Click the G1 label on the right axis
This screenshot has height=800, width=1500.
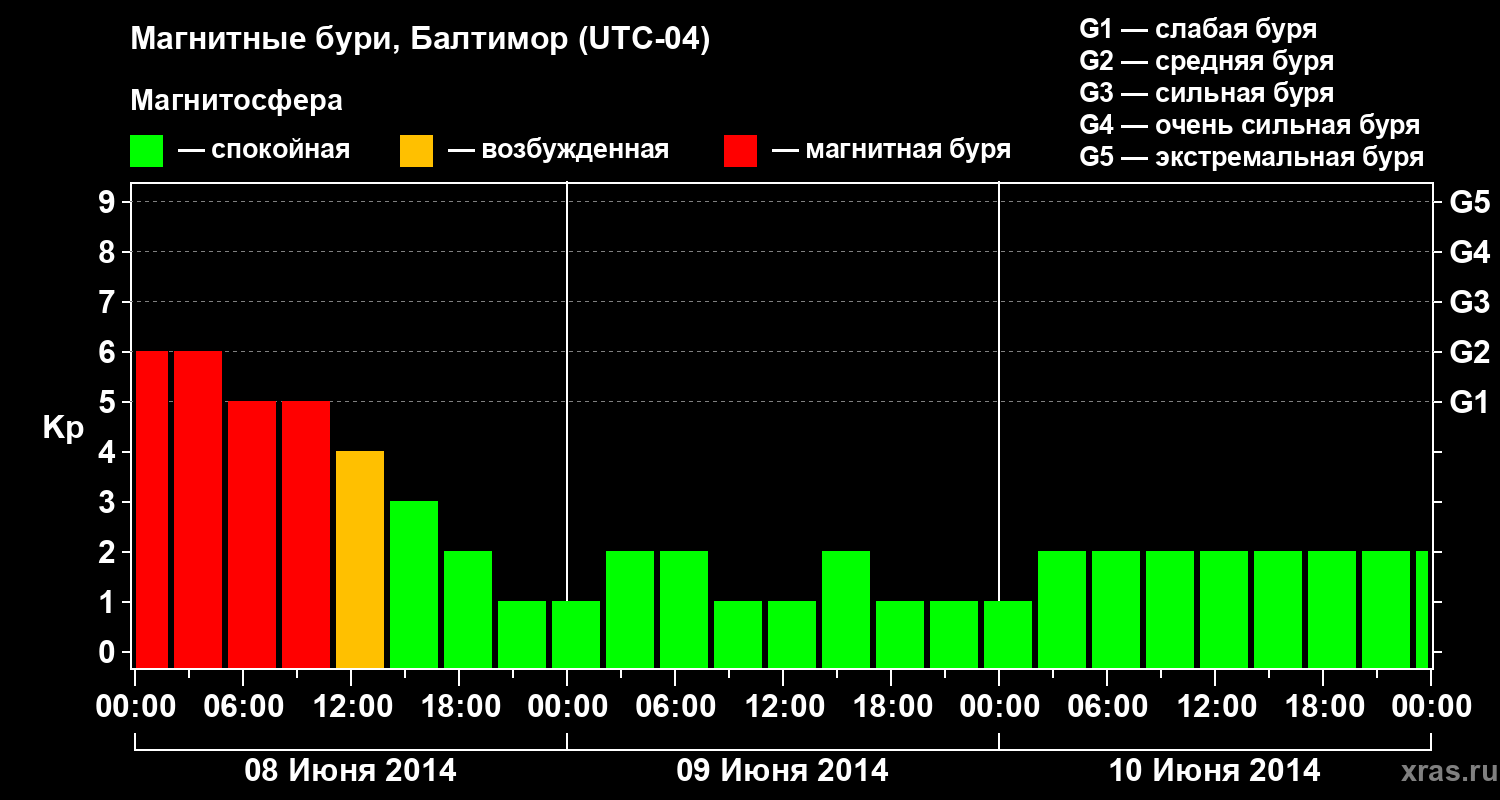[1469, 403]
